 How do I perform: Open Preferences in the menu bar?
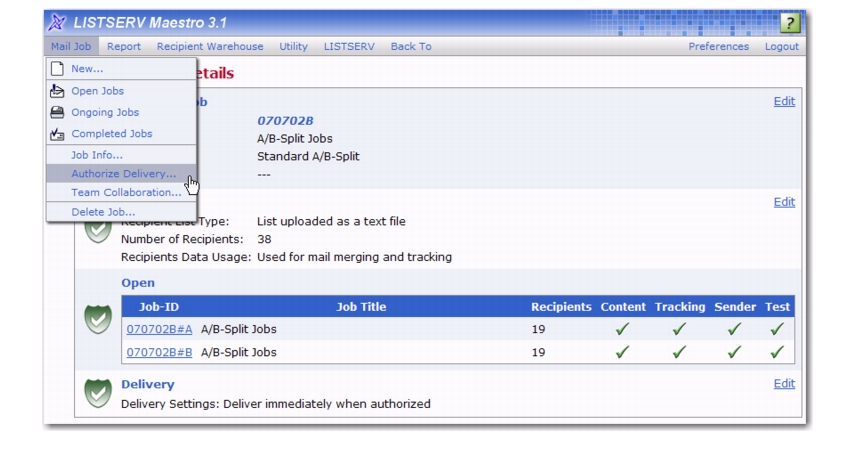click(719, 46)
